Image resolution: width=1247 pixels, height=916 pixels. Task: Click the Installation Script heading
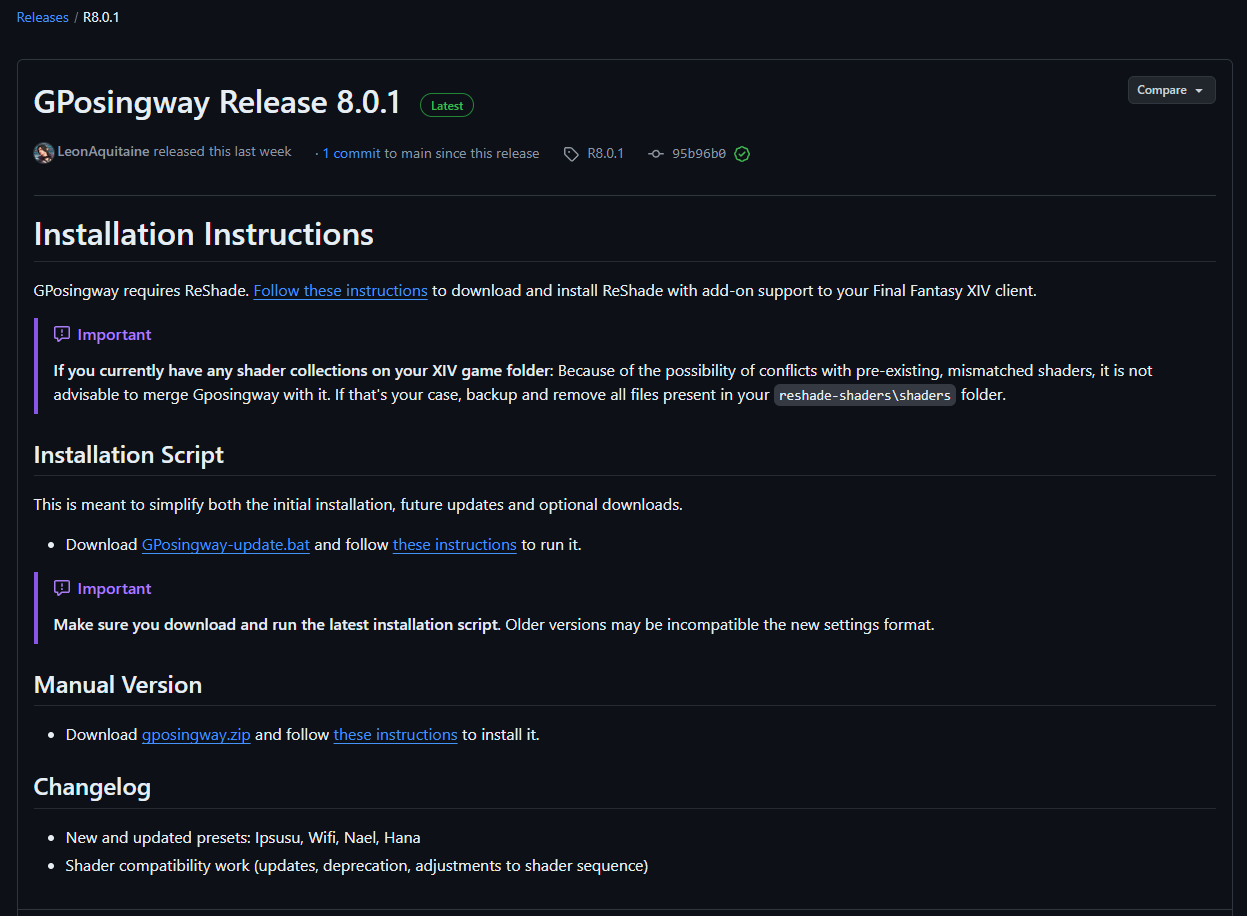[x=129, y=455]
